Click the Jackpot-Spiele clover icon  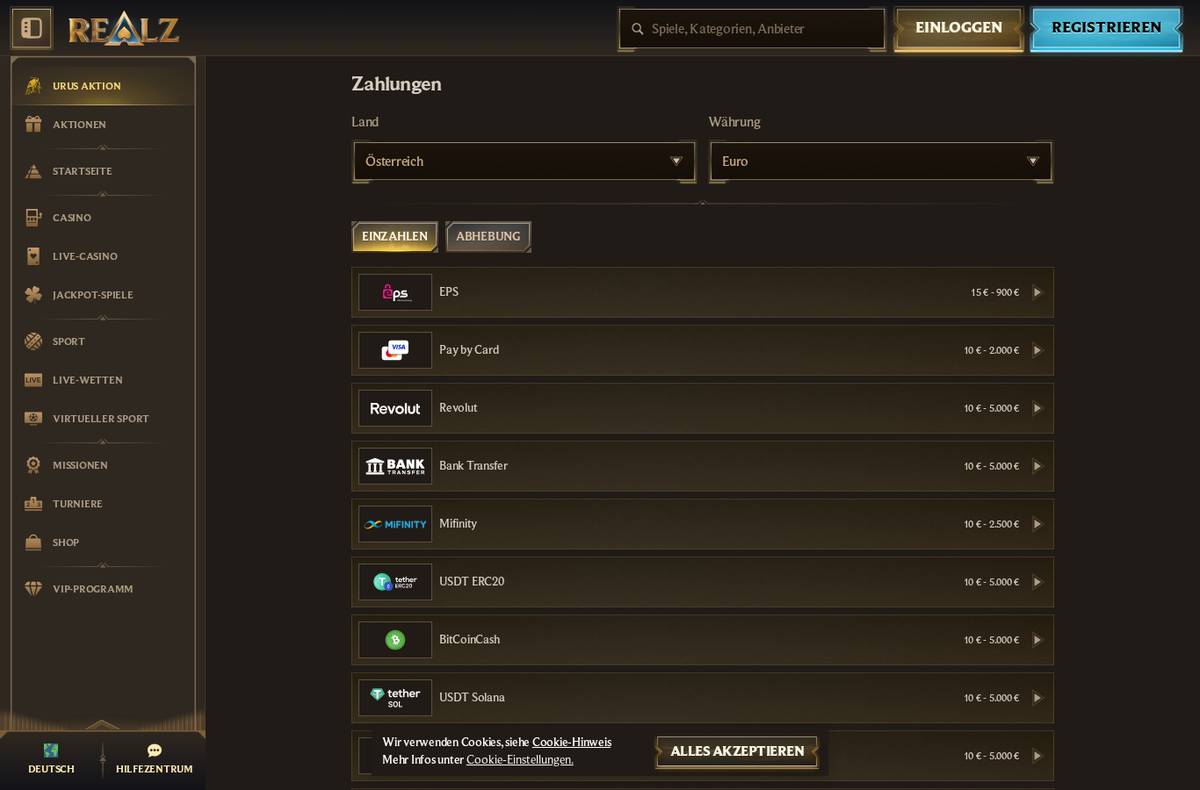(33, 295)
